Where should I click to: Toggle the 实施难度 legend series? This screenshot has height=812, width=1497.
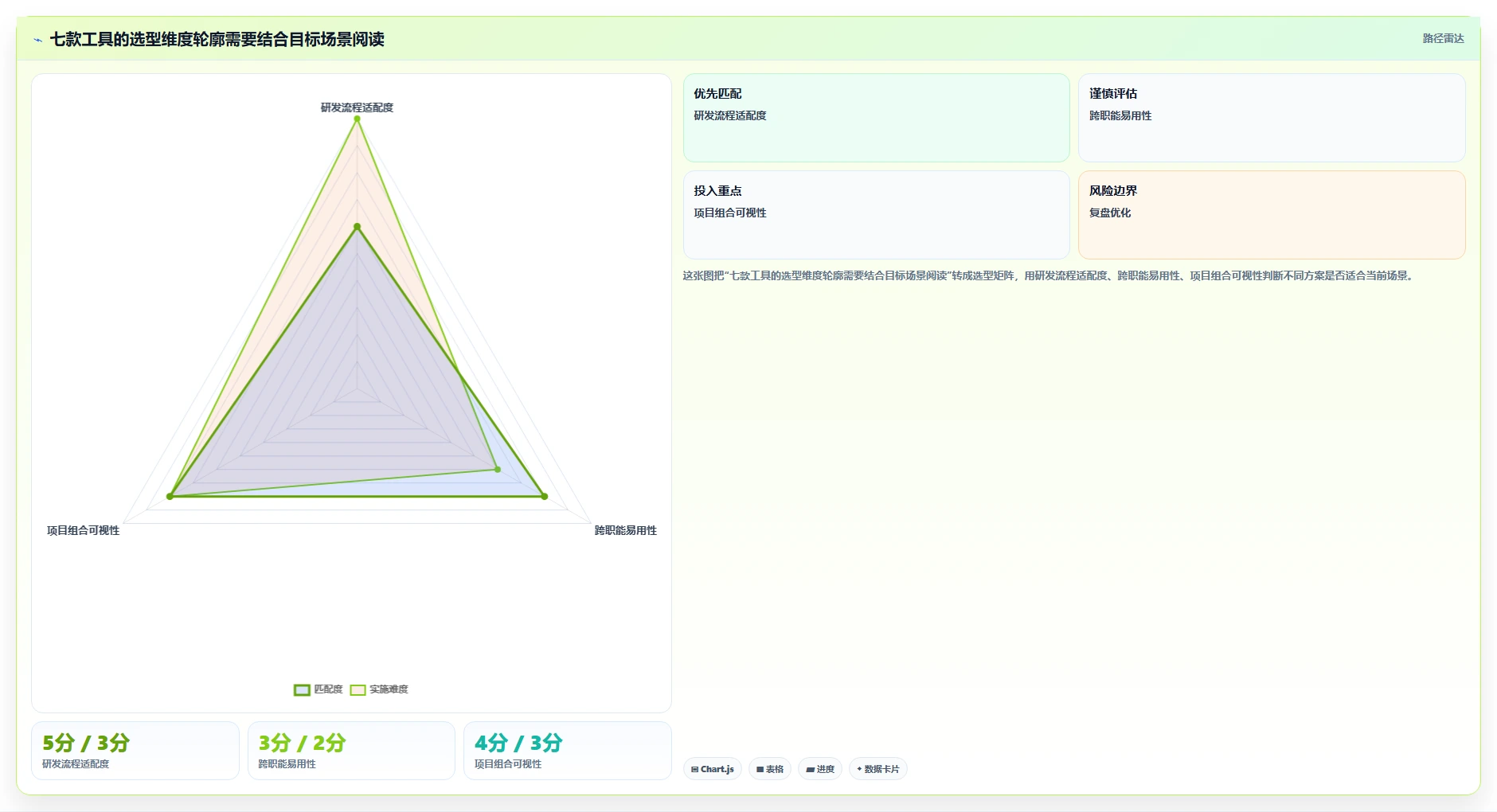(x=379, y=689)
